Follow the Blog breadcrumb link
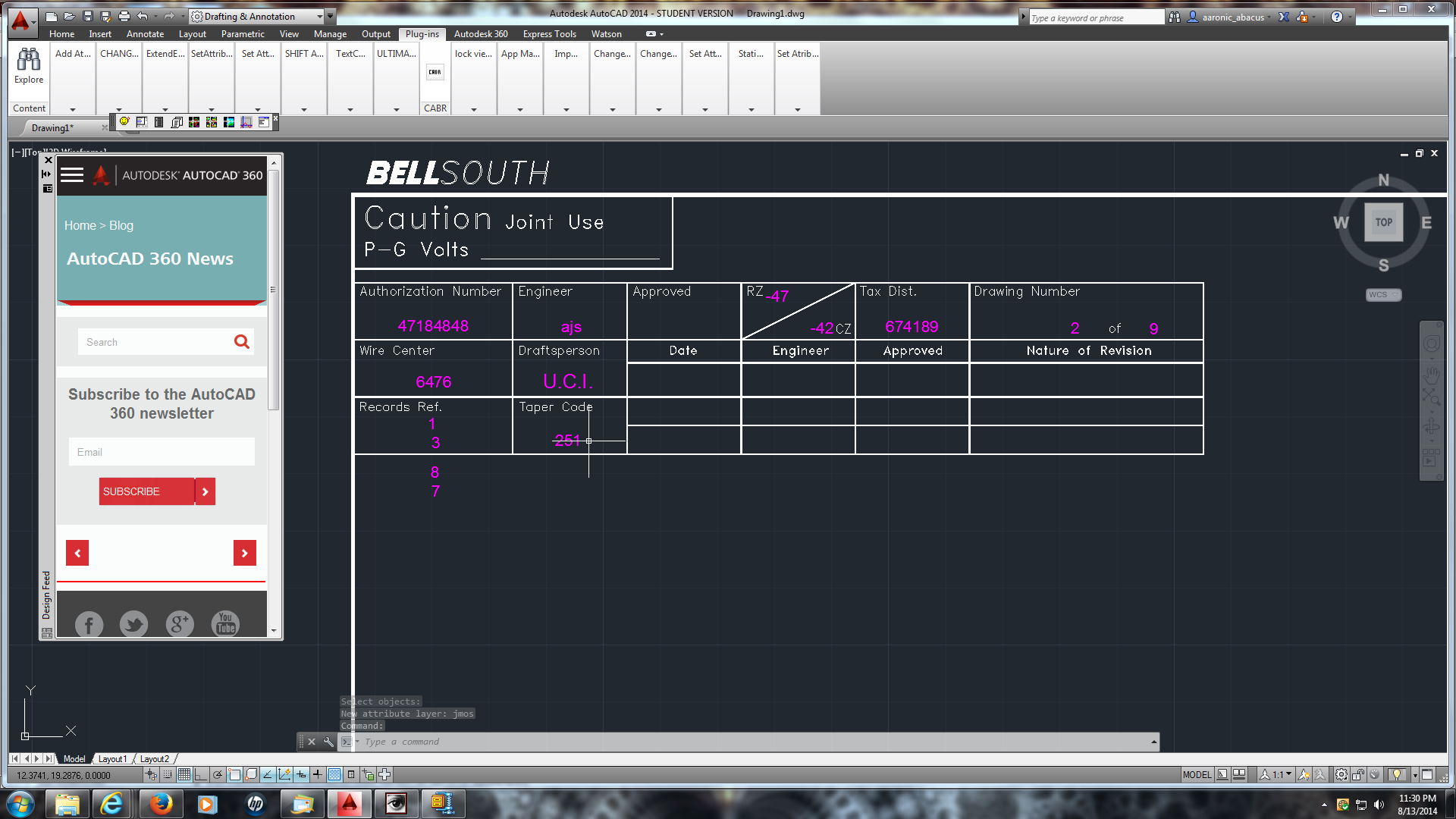 click(x=121, y=225)
